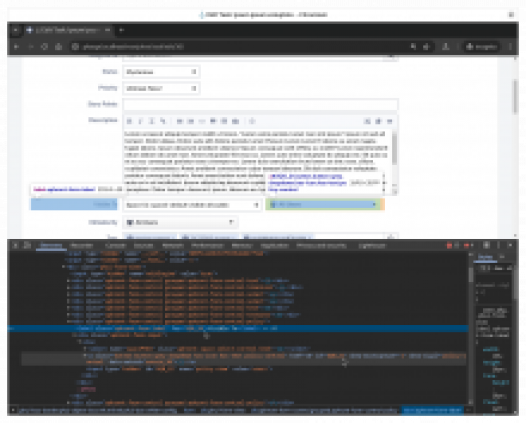Show more sidebar tabs chevron beside Styles
This screenshot has height=423, width=526.
[x=502, y=257]
